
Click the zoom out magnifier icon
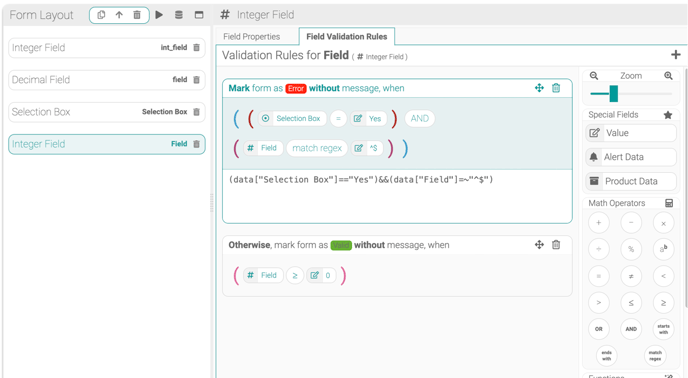click(594, 76)
